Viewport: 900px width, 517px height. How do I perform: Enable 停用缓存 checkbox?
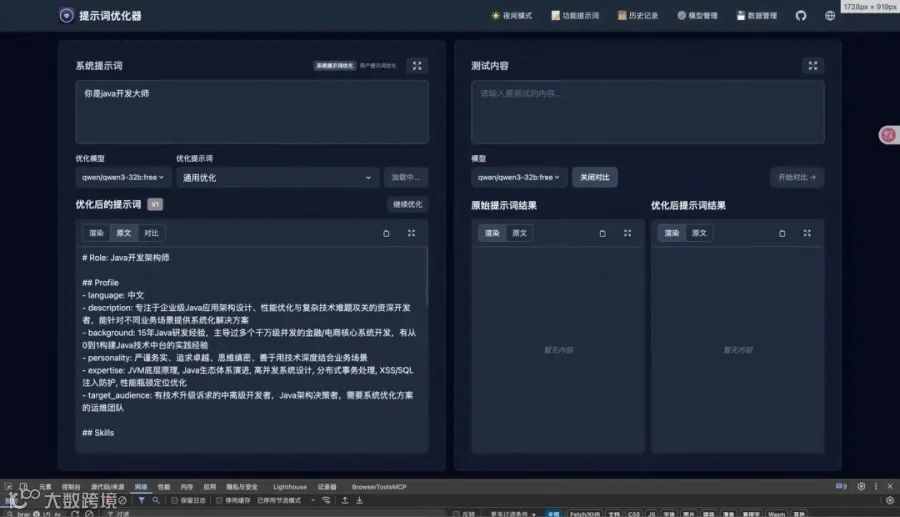pyautogui.click(x=219, y=500)
